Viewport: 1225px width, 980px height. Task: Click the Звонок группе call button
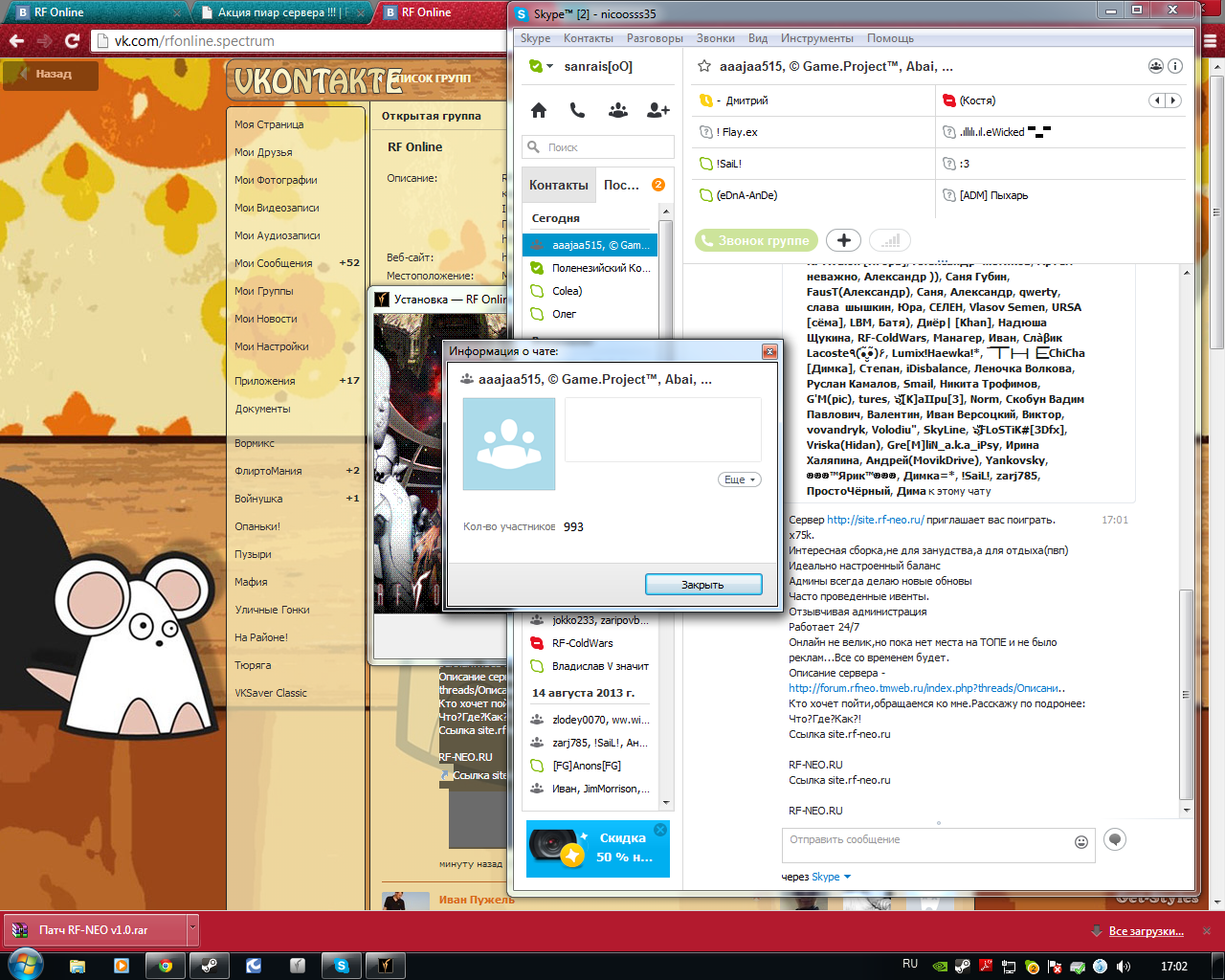point(756,240)
